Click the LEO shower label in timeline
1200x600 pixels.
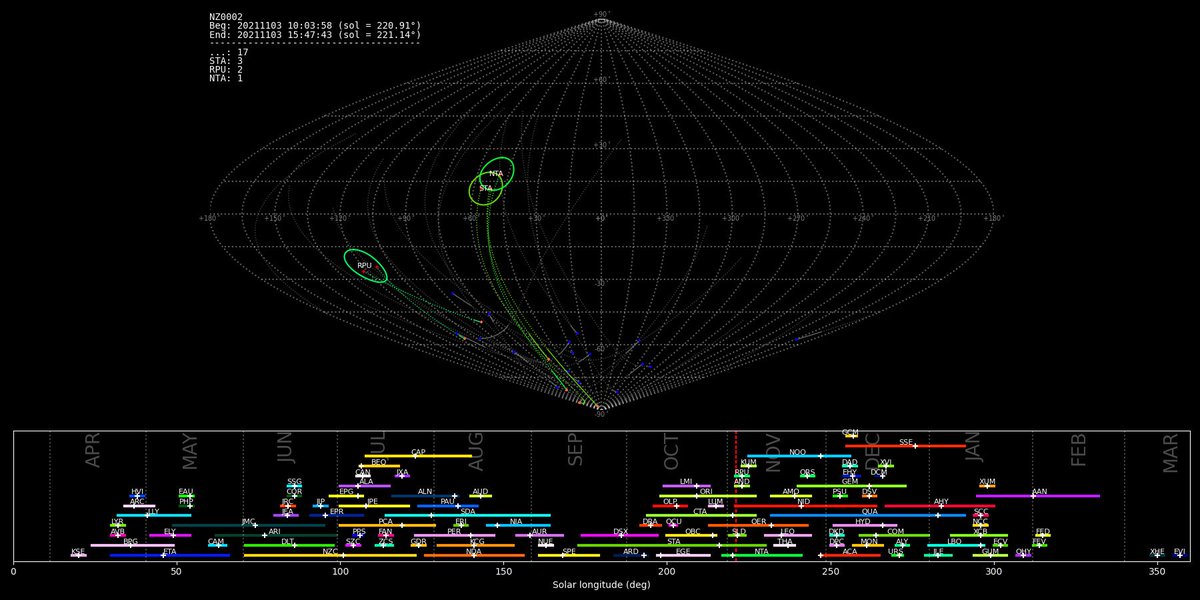click(788, 531)
